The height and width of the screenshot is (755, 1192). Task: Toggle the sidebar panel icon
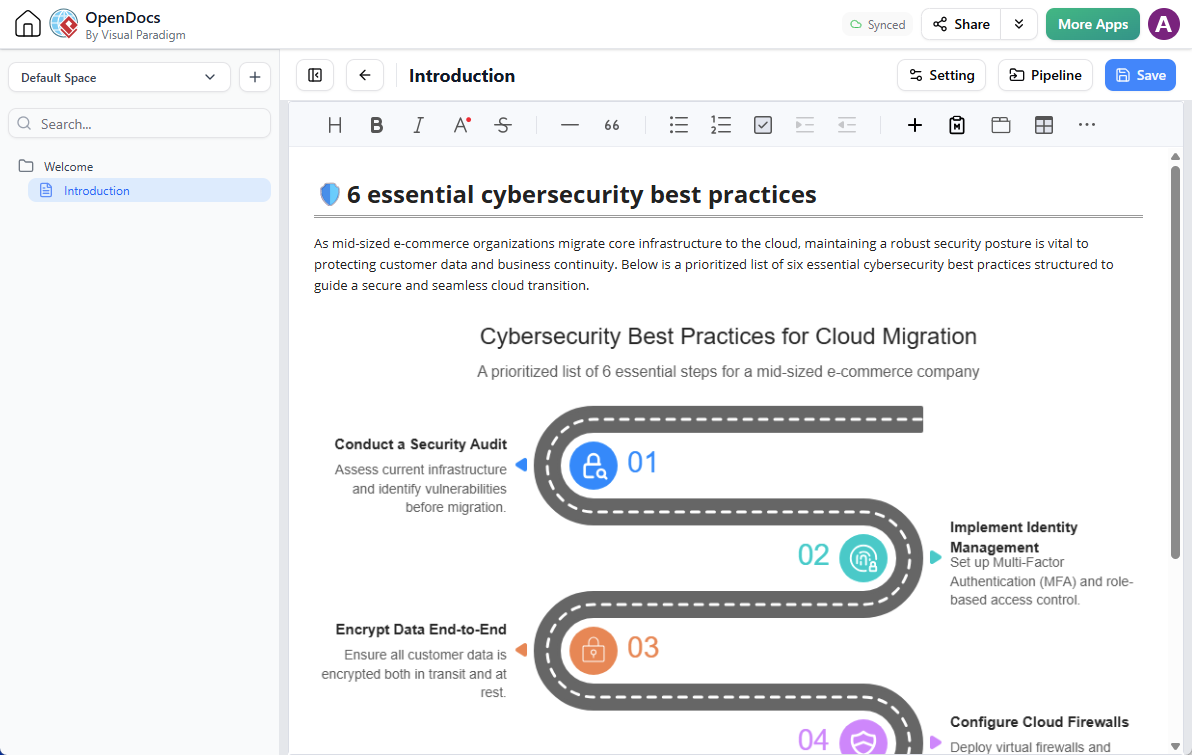315,75
